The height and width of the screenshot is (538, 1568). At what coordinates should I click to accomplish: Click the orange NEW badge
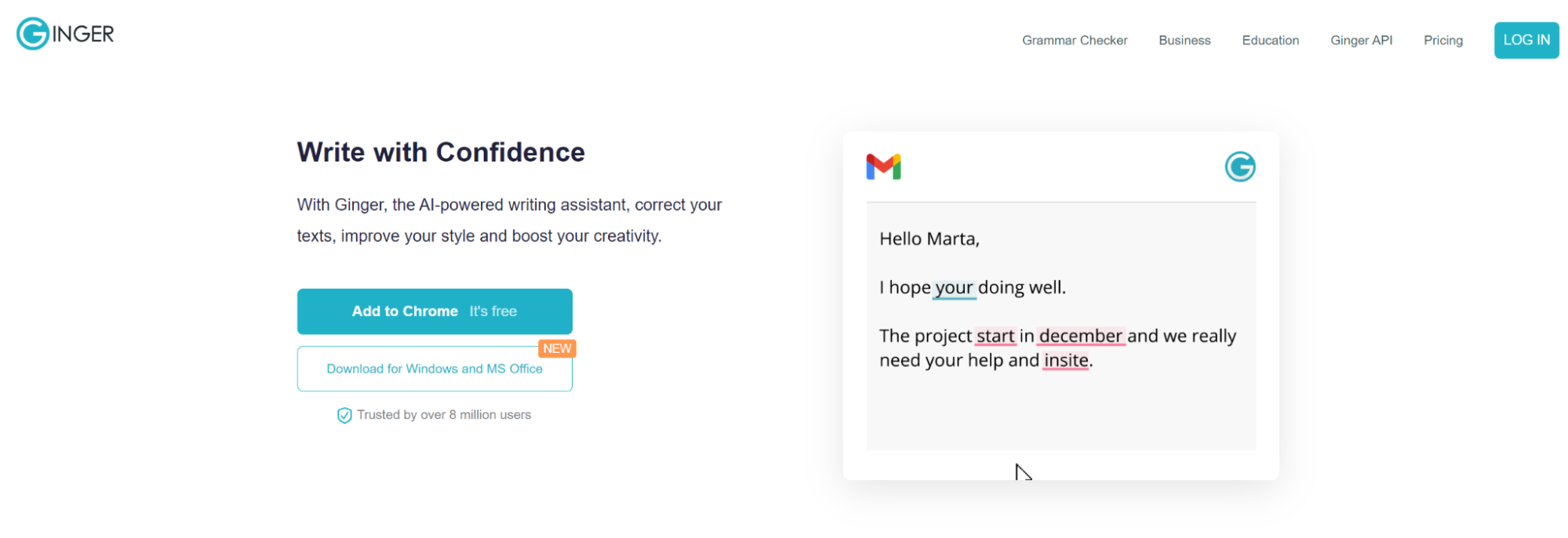(557, 348)
